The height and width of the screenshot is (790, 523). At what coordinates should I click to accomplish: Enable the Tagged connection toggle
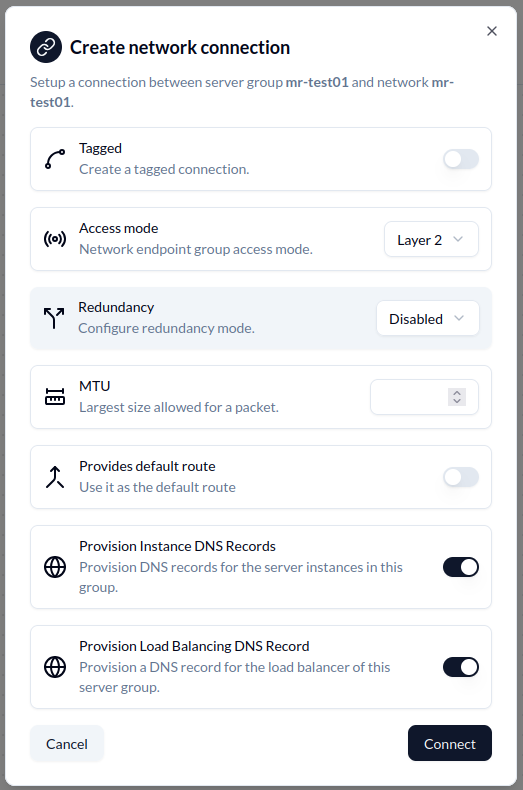(461, 159)
